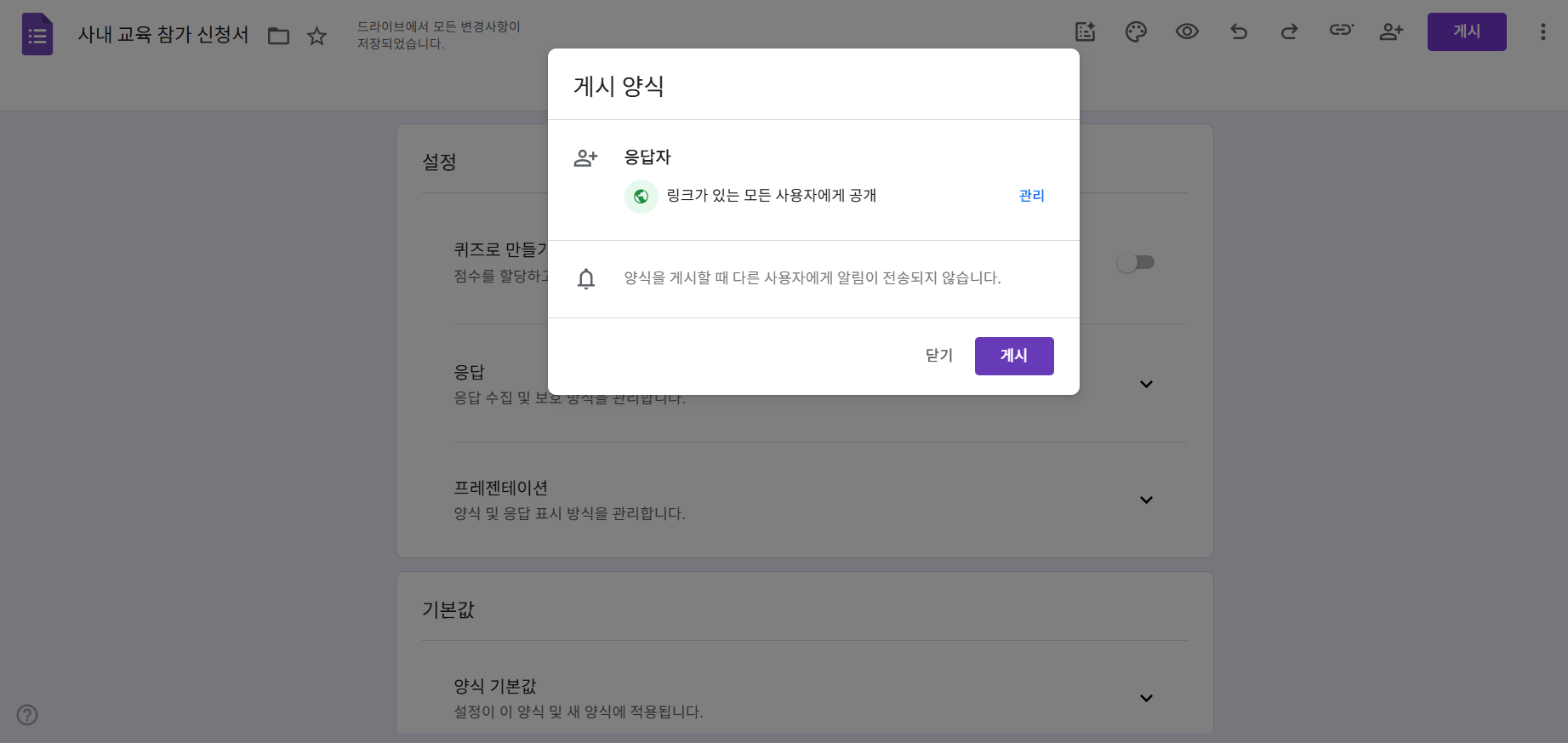Click the Google Forms home icon
The image size is (1568, 743).
click(37, 34)
